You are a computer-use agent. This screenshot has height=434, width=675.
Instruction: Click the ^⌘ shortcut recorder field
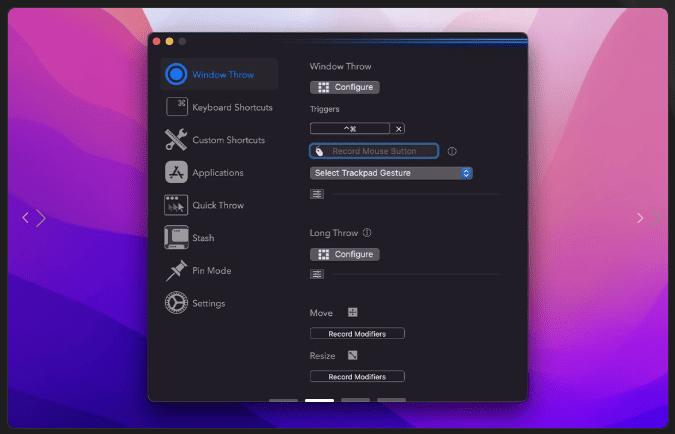coord(350,129)
